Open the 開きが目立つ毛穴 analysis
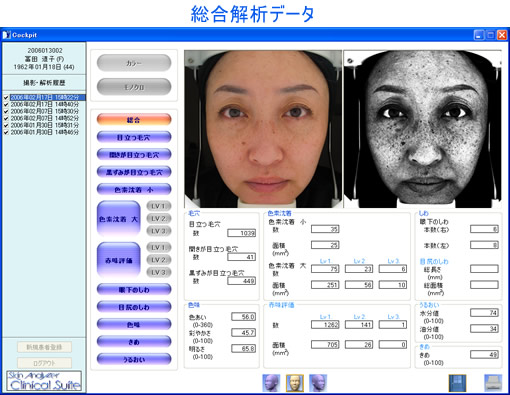The image size is (510, 395). pyautogui.click(x=134, y=155)
